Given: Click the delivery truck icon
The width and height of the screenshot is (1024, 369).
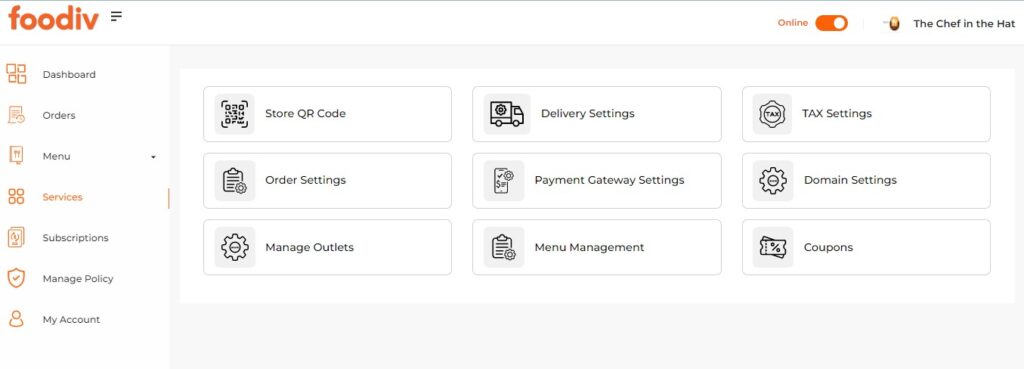Looking at the screenshot, I should point(507,114).
